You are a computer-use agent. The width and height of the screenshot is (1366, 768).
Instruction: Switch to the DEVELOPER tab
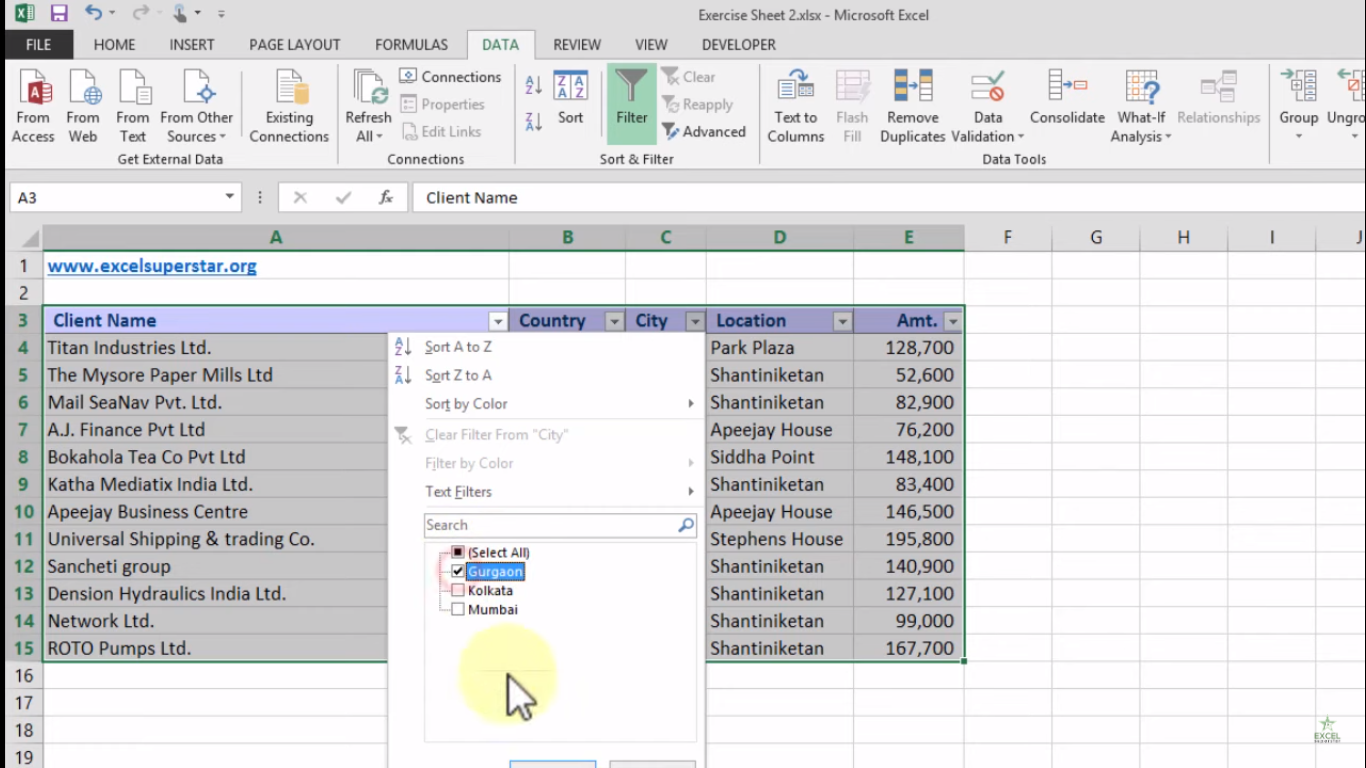point(739,44)
